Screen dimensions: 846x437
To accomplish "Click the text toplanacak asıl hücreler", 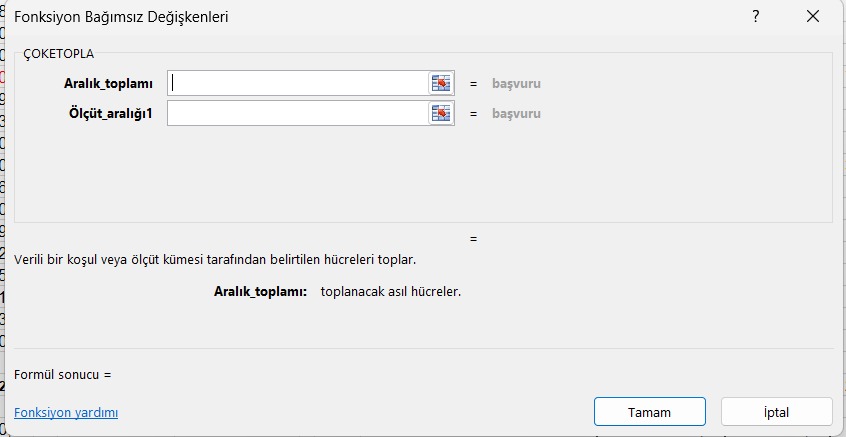I will [391, 292].
